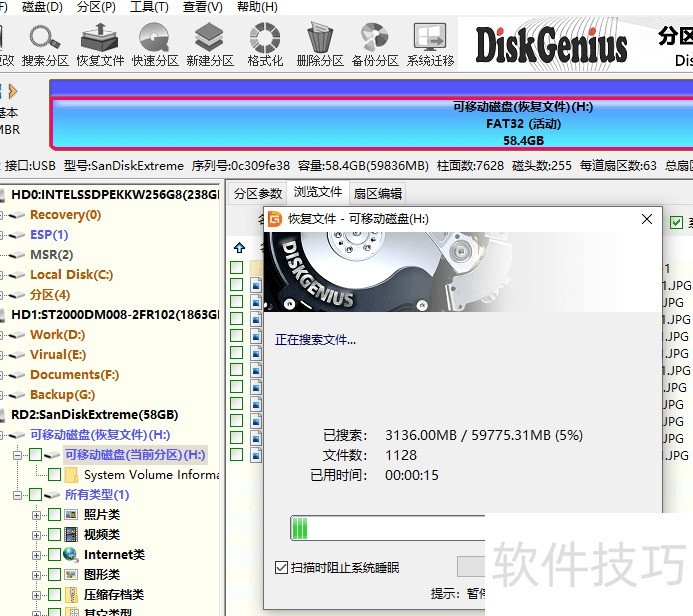Viewport: 693px width, 616px height.
Task: Check the System Volume Information checkbox
Action: tap(54, 475)
